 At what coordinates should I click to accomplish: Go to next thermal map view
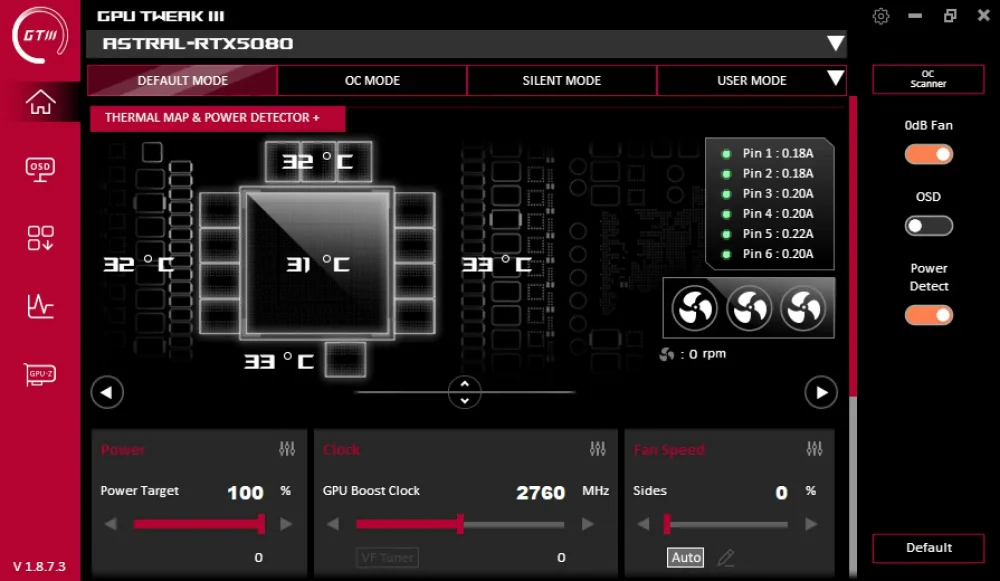pyautogui.click(x=821, y=392)
